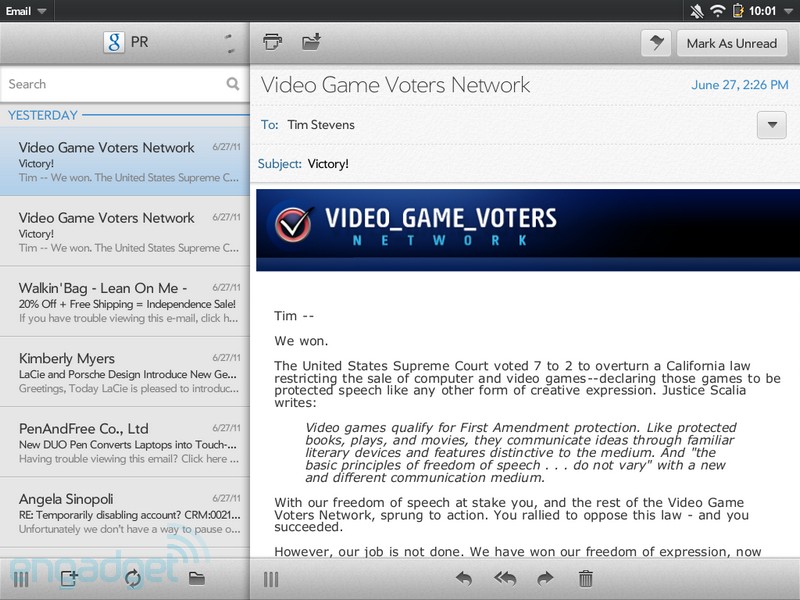The width and height of the screenshot is (800, 600).
Task: Click the 10:01 clock
Action: point(762,11)
